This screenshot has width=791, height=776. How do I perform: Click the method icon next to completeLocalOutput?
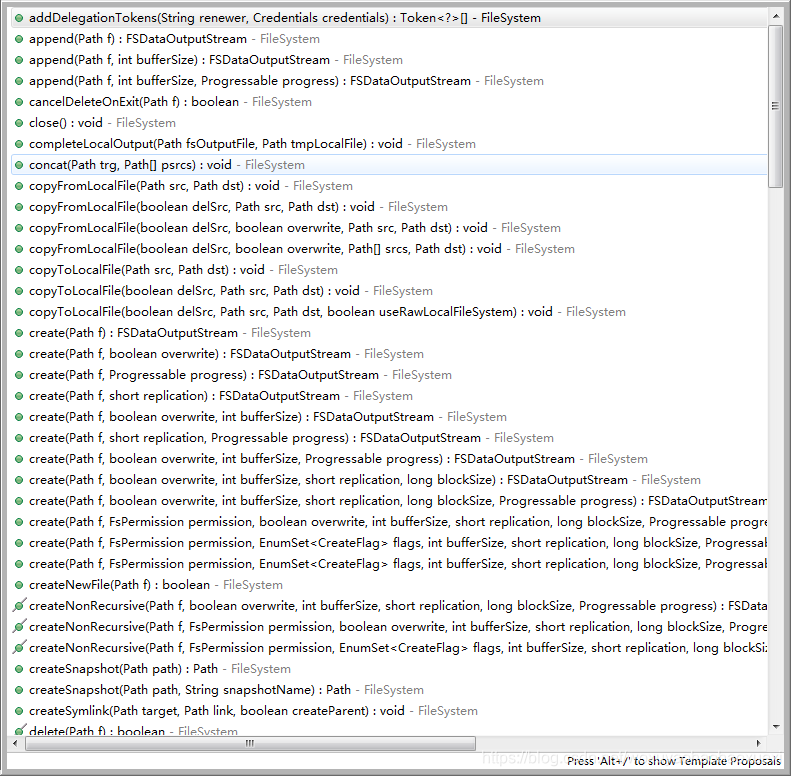(19, 144)
